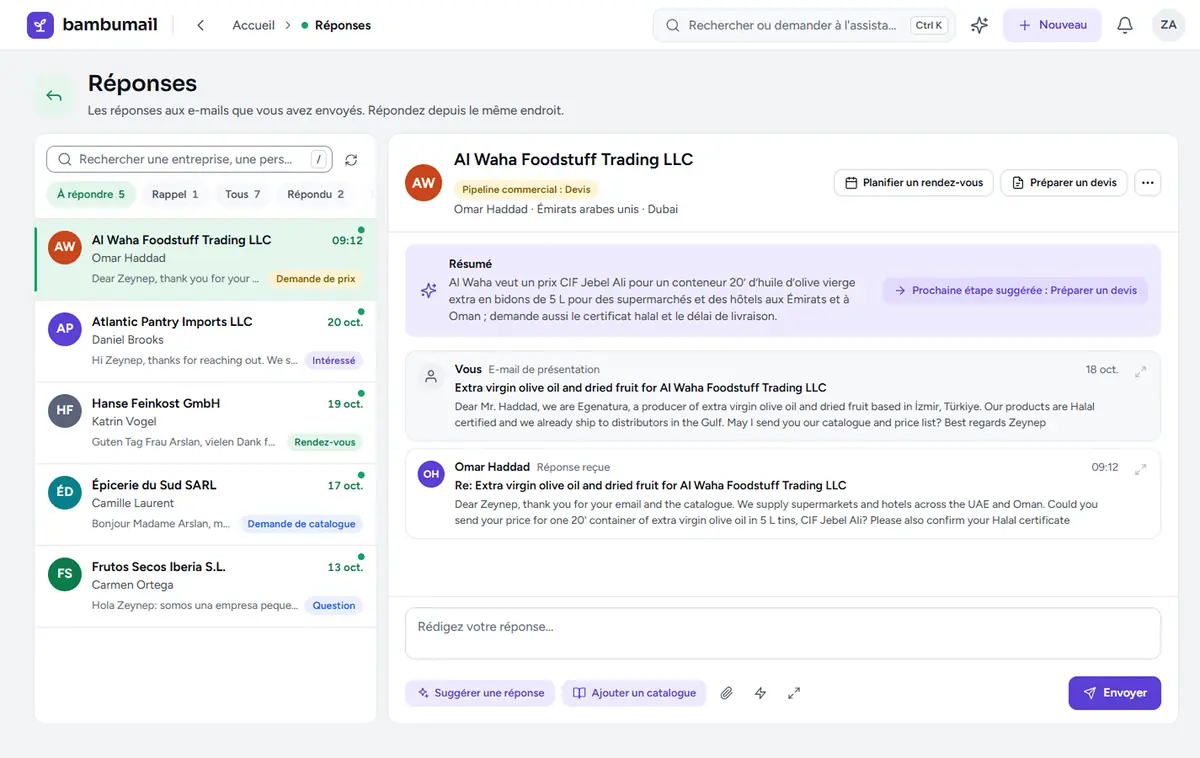The width and height of the screenshot is (1200, 758).
Task: Click the ÉD avatar for Épicerie du Sud
Action: pyautogui.click(x=65, y=492)
